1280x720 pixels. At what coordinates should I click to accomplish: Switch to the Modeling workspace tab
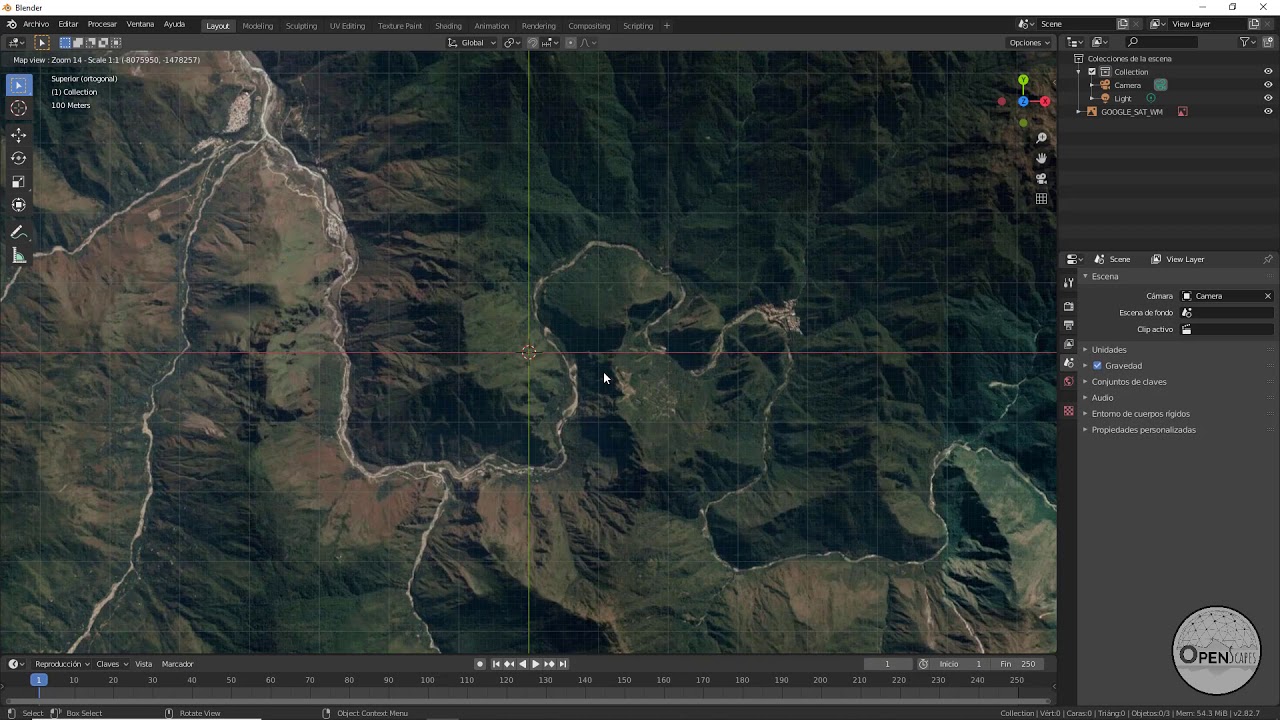click(x=257, y=25)
